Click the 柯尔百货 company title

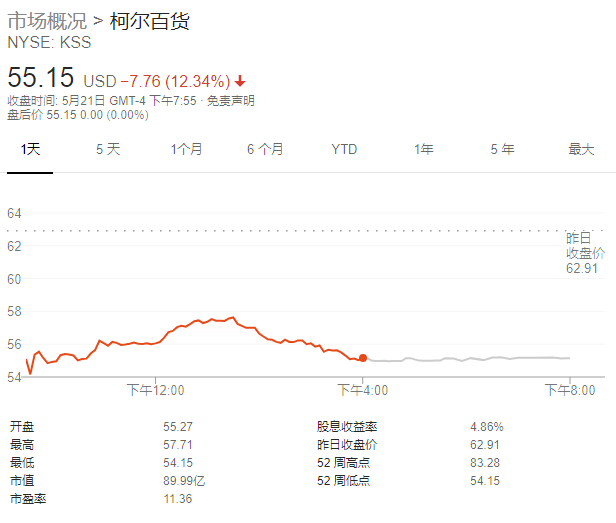[150, 21]
